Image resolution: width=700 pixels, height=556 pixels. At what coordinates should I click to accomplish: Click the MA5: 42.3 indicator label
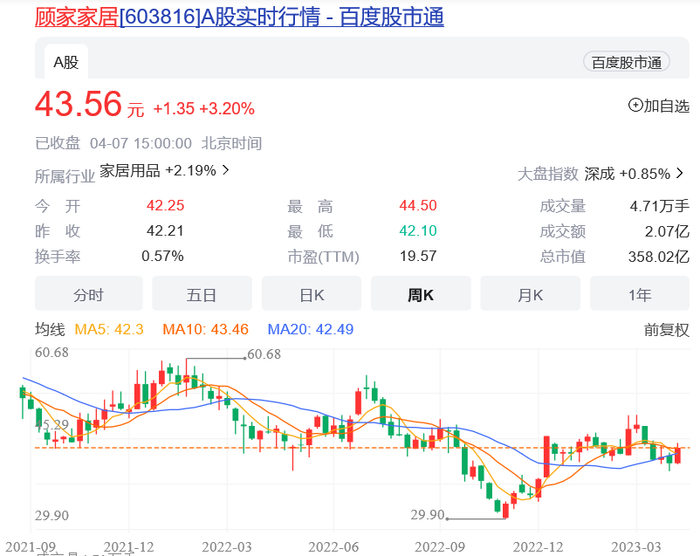pos(109,330)
